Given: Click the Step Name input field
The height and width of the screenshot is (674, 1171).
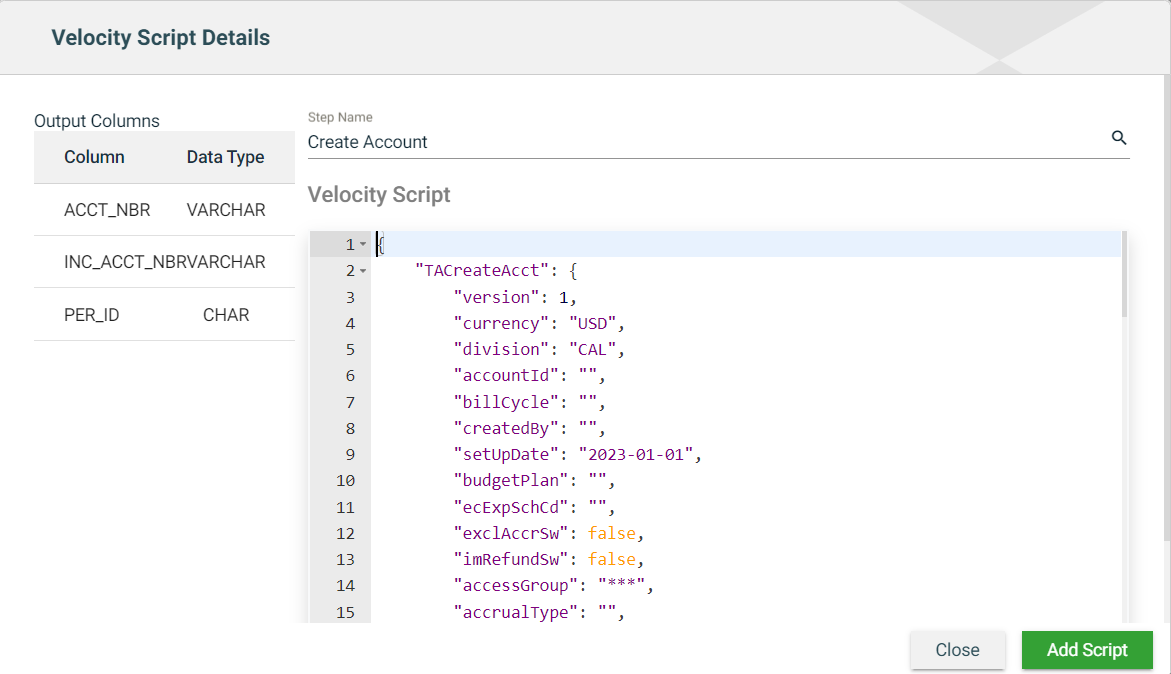Looking at the screenshot, I should (700, 142).
